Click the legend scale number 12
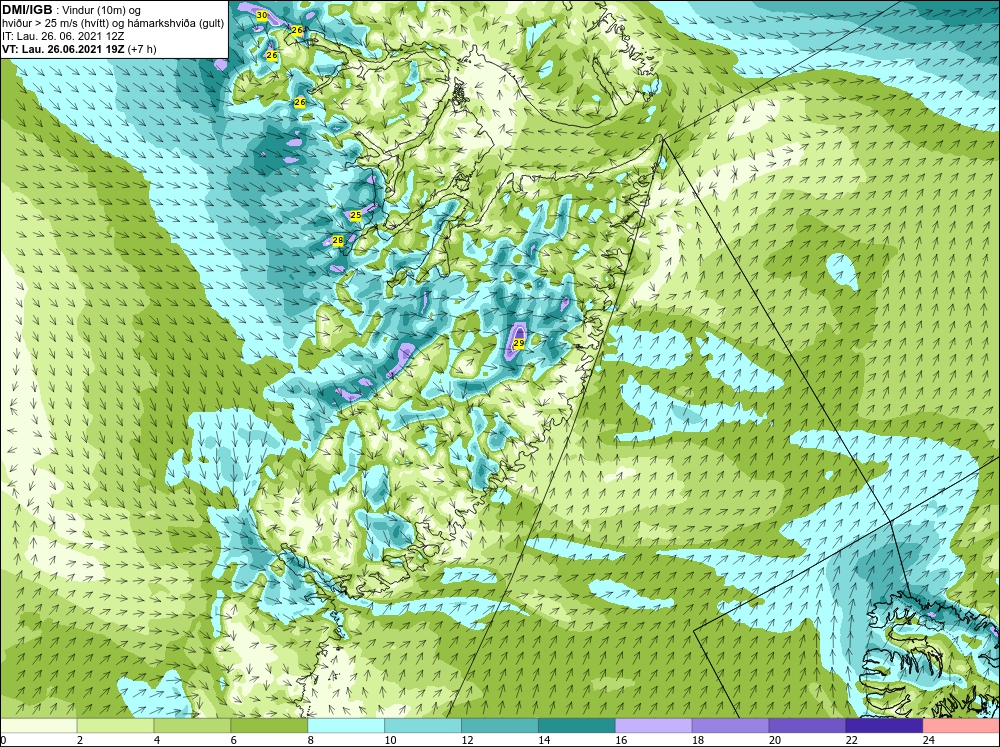Screen dimensions: 1000x747 [x=467, y=740]
